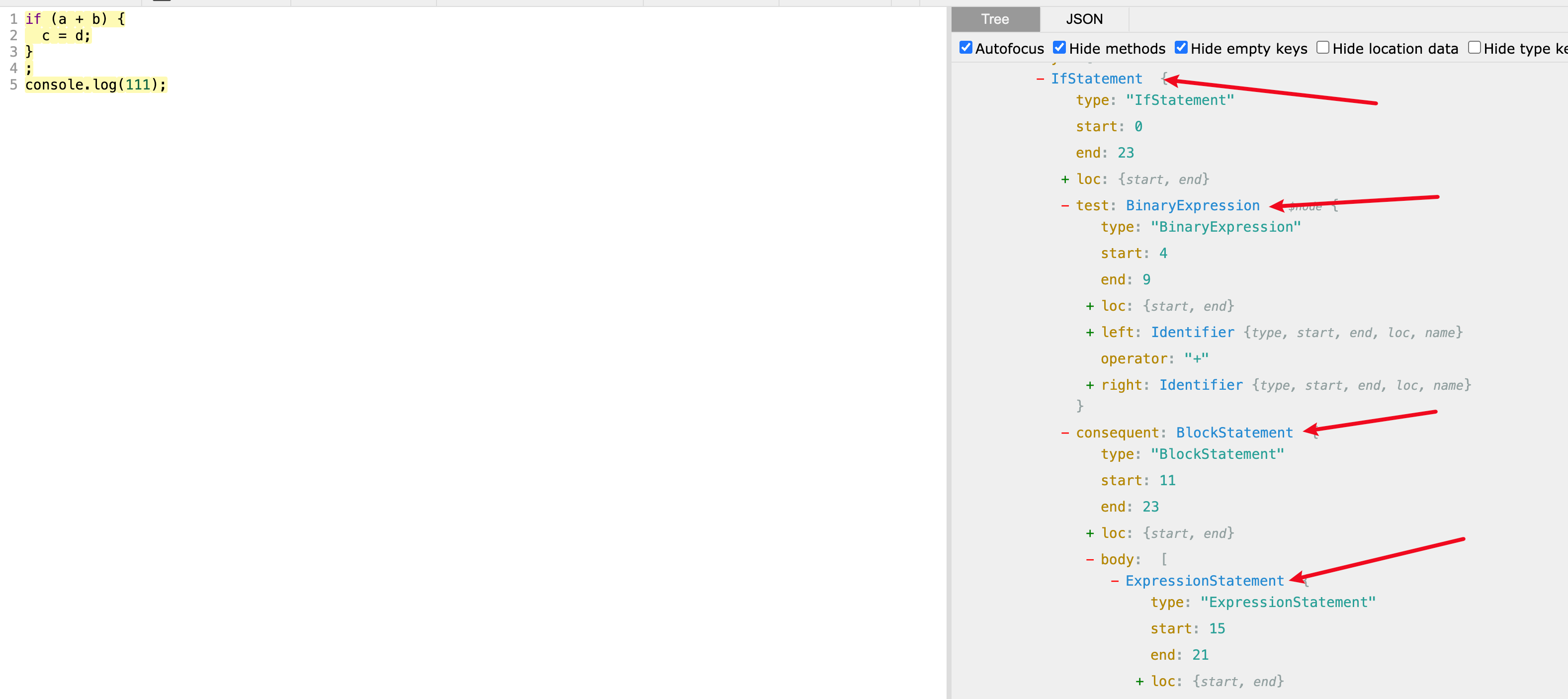
Task: Expand the right Identifier plus toggle
Action: click(x=1090, y=385)
